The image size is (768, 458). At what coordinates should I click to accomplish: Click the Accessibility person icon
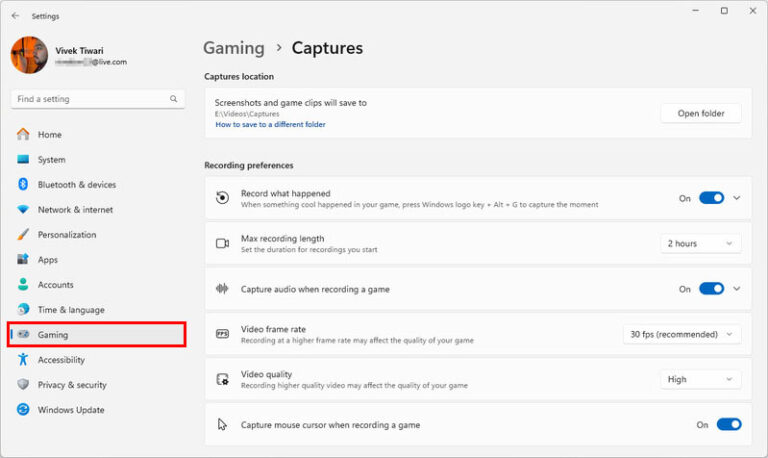(23, 360)
